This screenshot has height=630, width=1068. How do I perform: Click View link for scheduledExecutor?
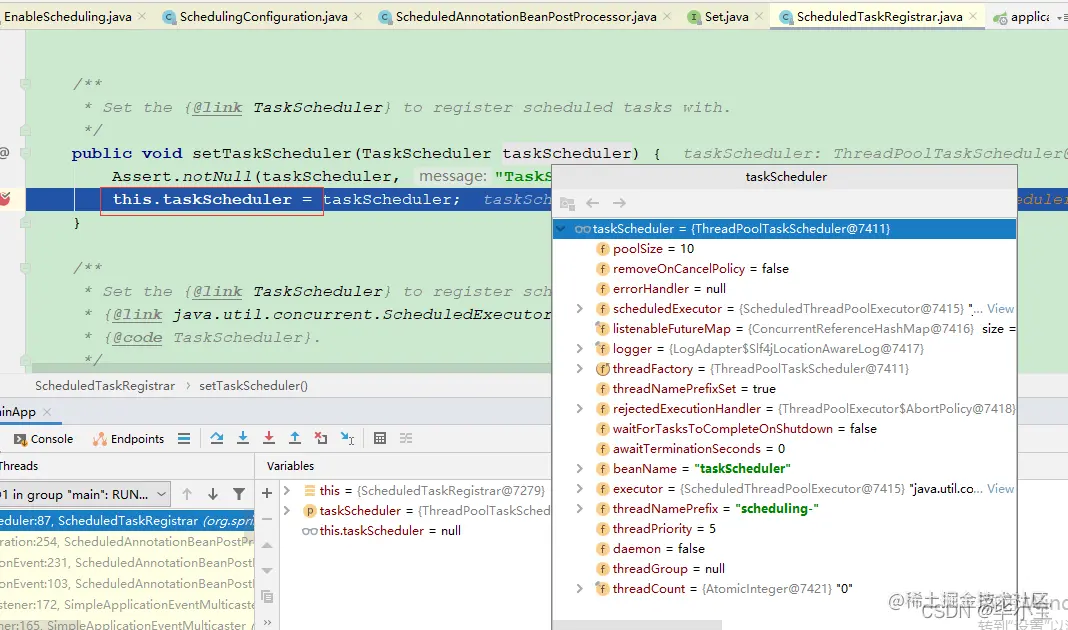click(x=1000, y=309)
